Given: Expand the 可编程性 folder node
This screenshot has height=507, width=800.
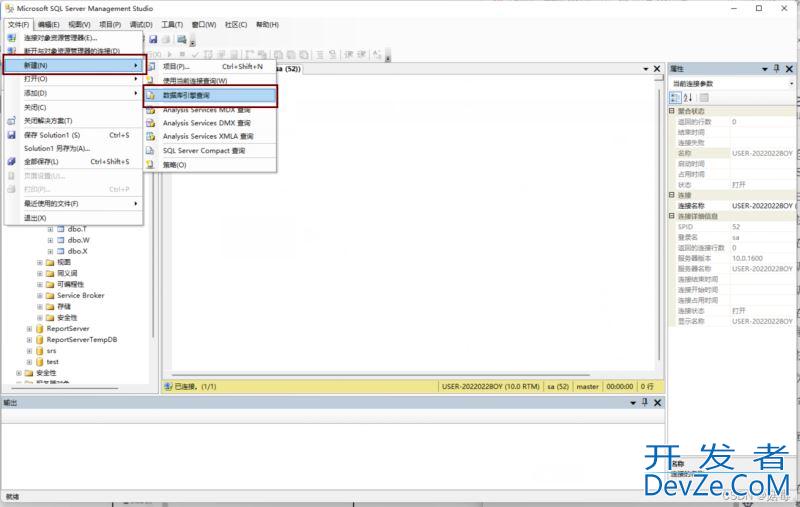Looking at the screenshot, I should click(x=40, y=285).
